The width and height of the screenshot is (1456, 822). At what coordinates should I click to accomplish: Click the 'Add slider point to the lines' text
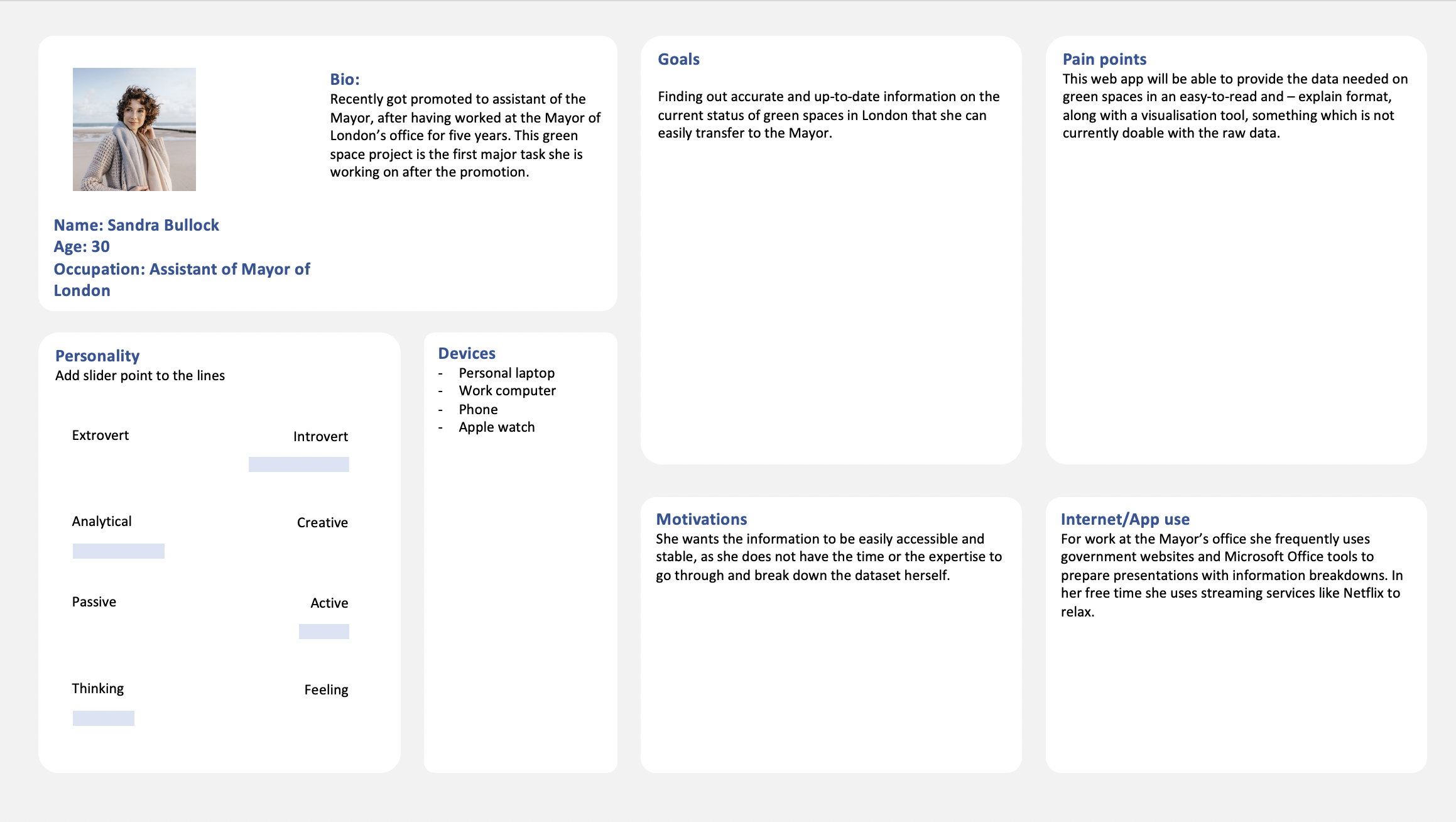pyautogui.click(x=140, y=376)
